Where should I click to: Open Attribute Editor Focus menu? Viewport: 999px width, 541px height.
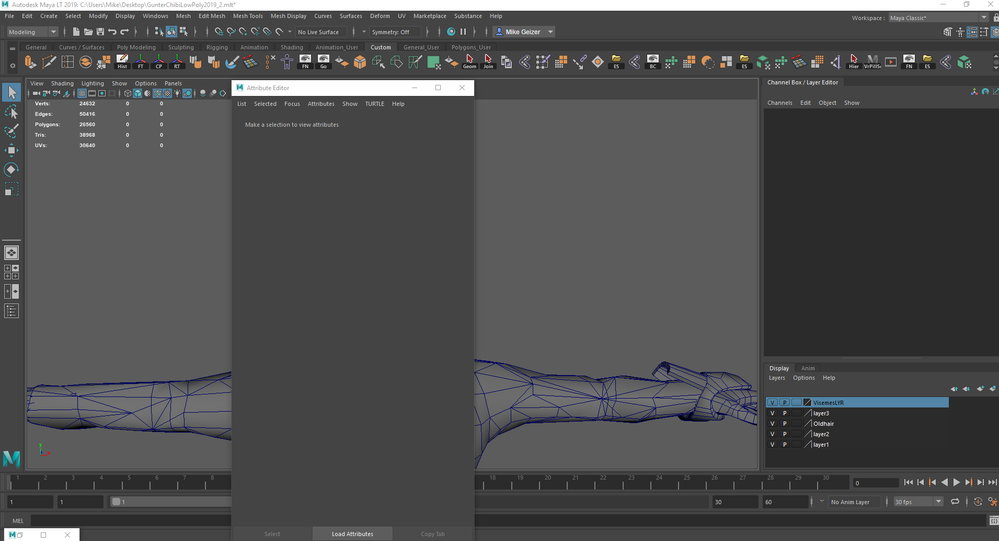[292, 104]
